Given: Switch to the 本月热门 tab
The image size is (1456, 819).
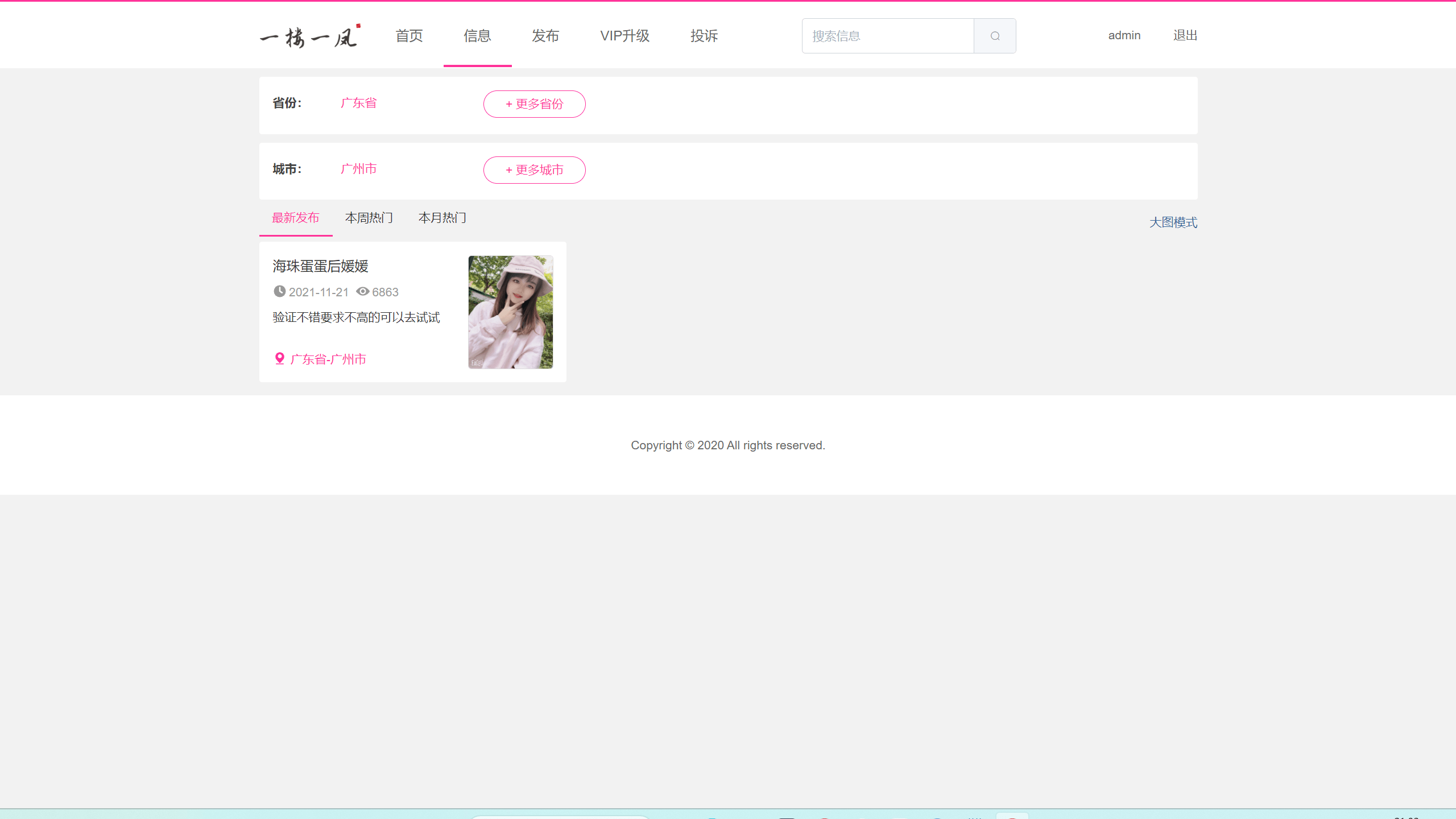Looking at the screenshot, I should pyautogui.click(x=442, y=218).
